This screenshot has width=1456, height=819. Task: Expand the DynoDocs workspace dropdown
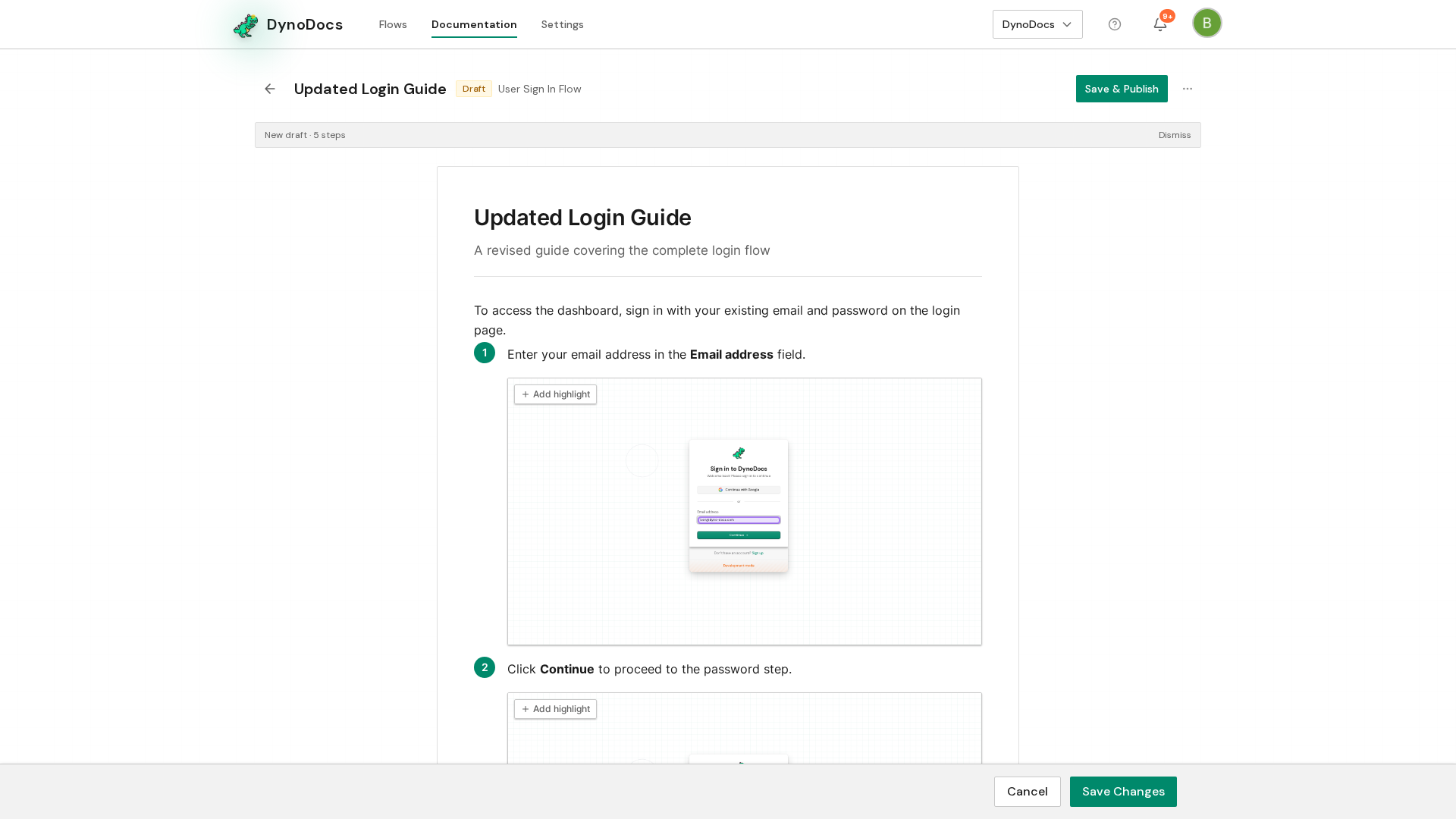(1037, 24)
